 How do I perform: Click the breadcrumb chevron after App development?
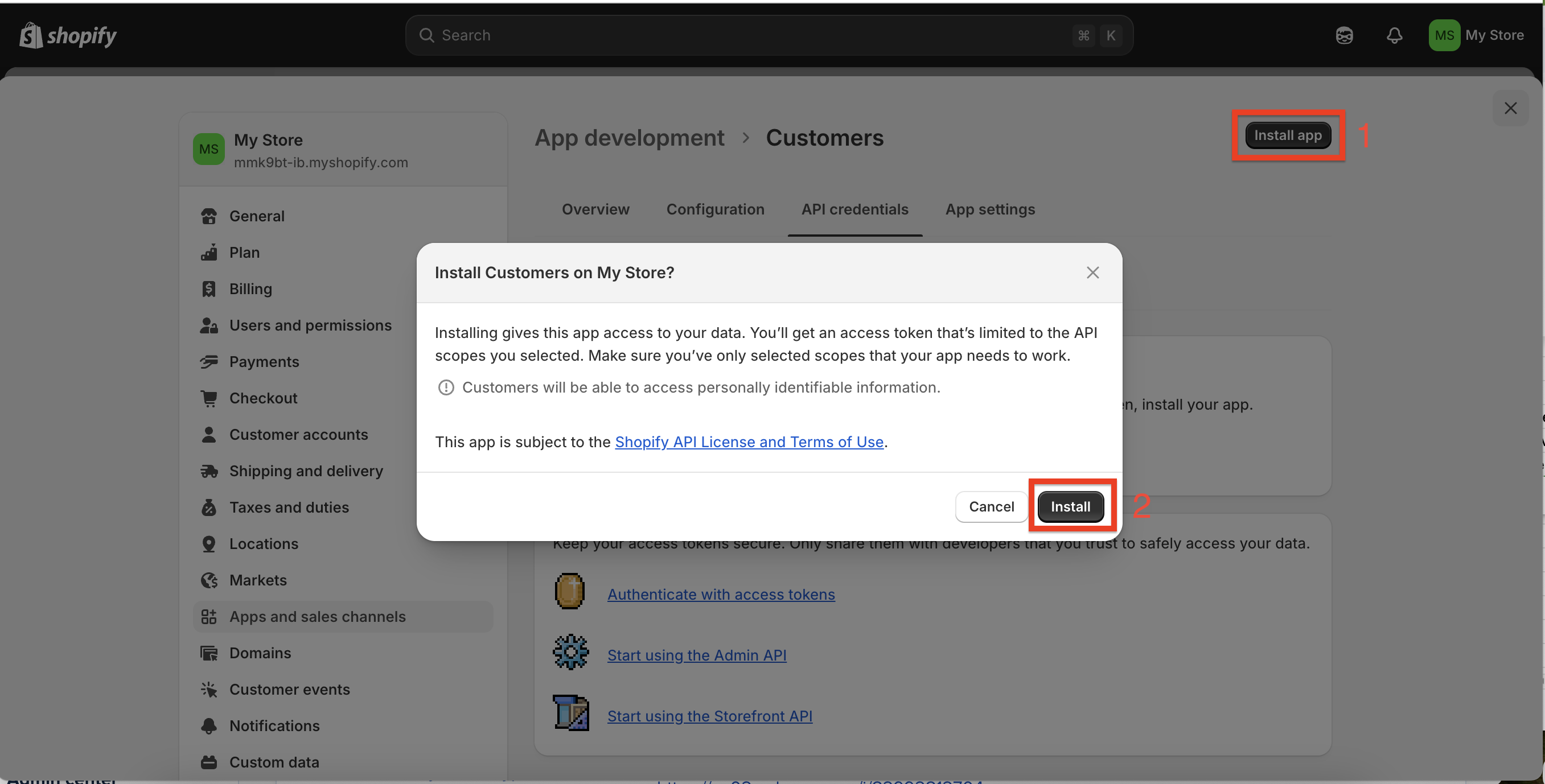(746, 138)
